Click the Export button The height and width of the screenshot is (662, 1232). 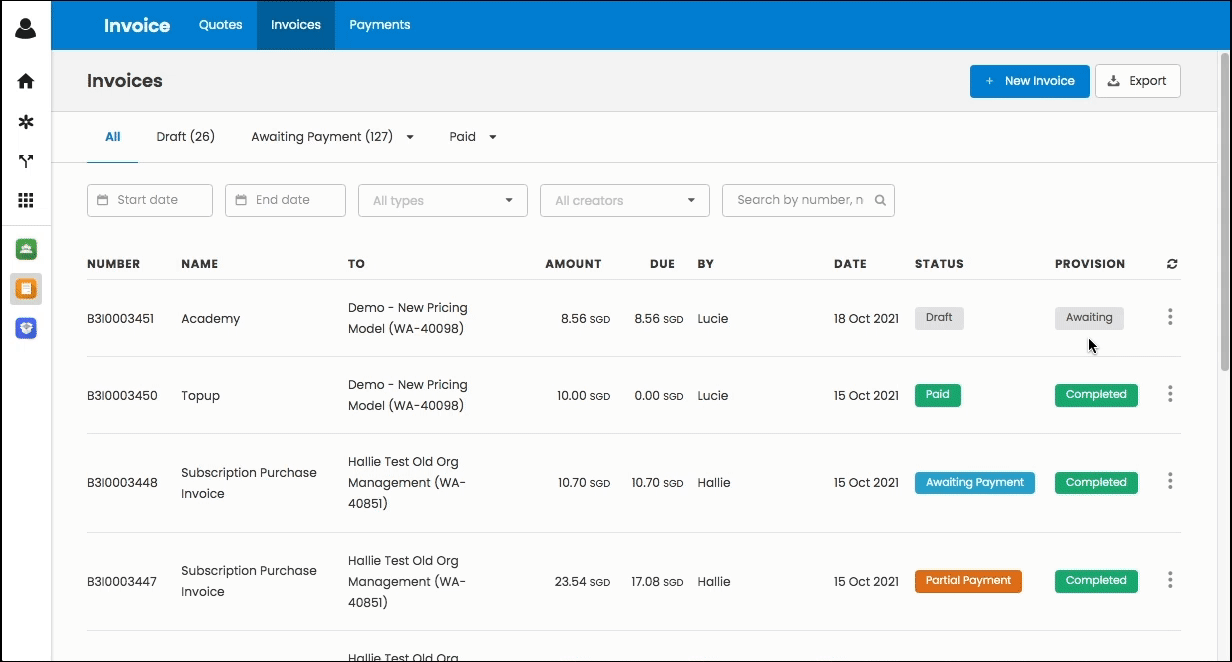1138,81
